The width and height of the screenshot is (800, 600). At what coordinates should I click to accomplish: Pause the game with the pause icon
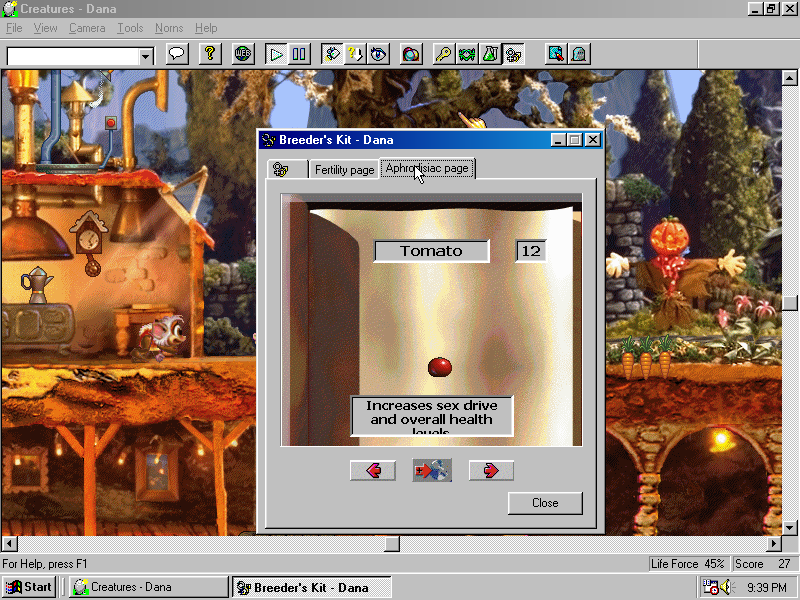click(x=298, y=54)
